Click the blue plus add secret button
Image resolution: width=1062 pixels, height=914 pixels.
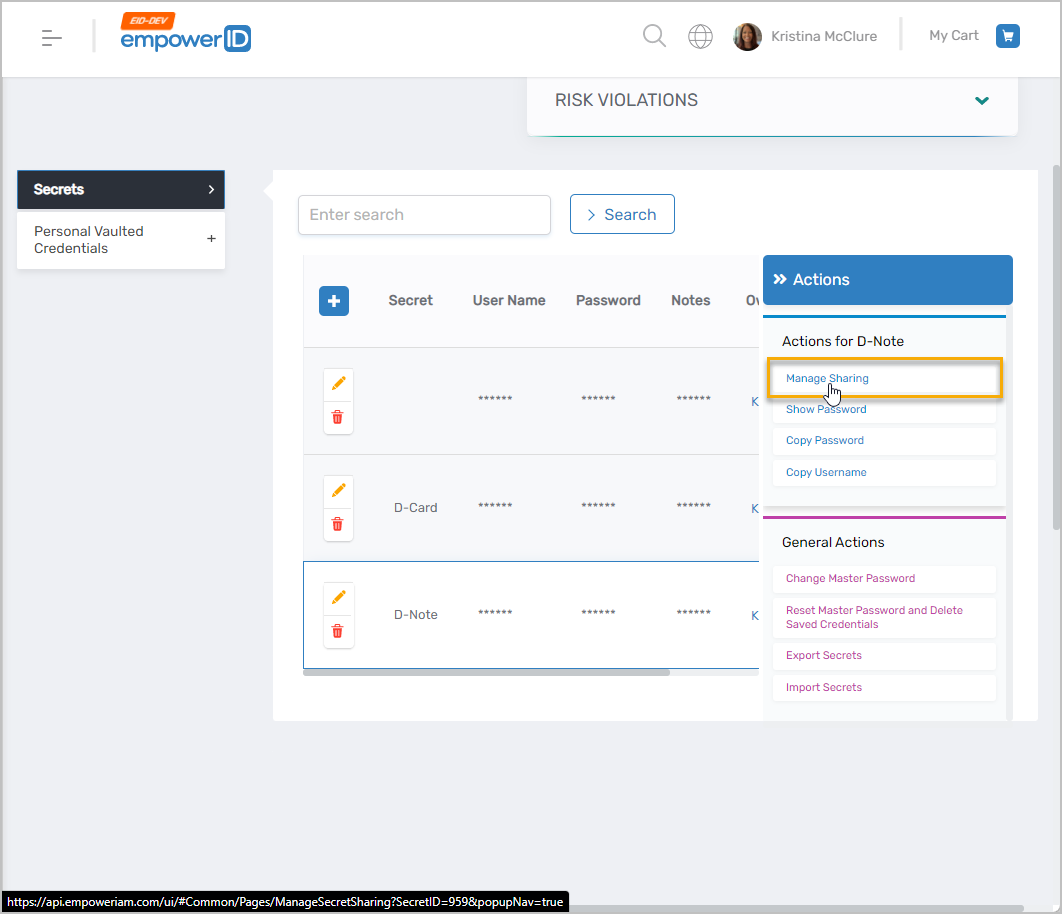334,301
